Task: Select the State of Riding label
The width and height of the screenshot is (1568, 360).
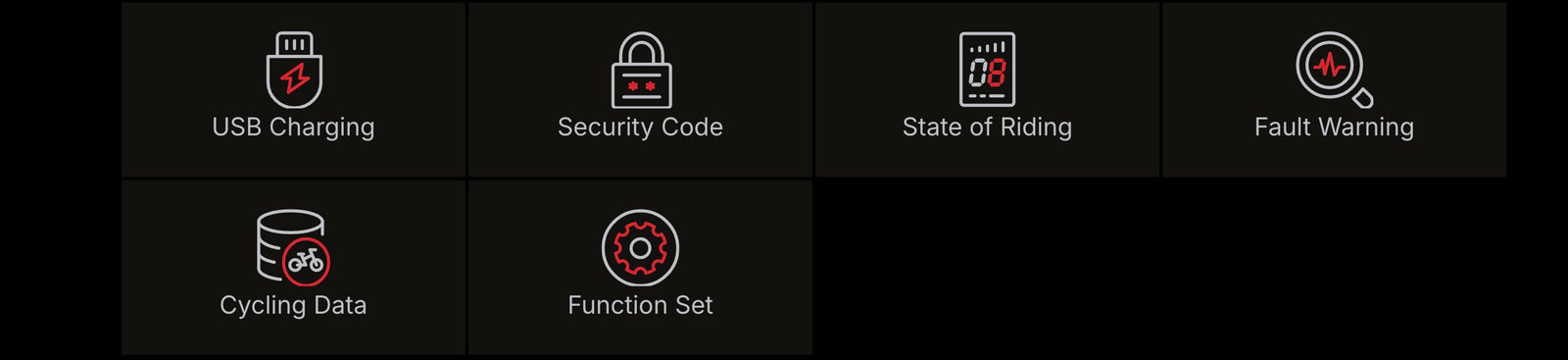Action: [x=987, y=128]
